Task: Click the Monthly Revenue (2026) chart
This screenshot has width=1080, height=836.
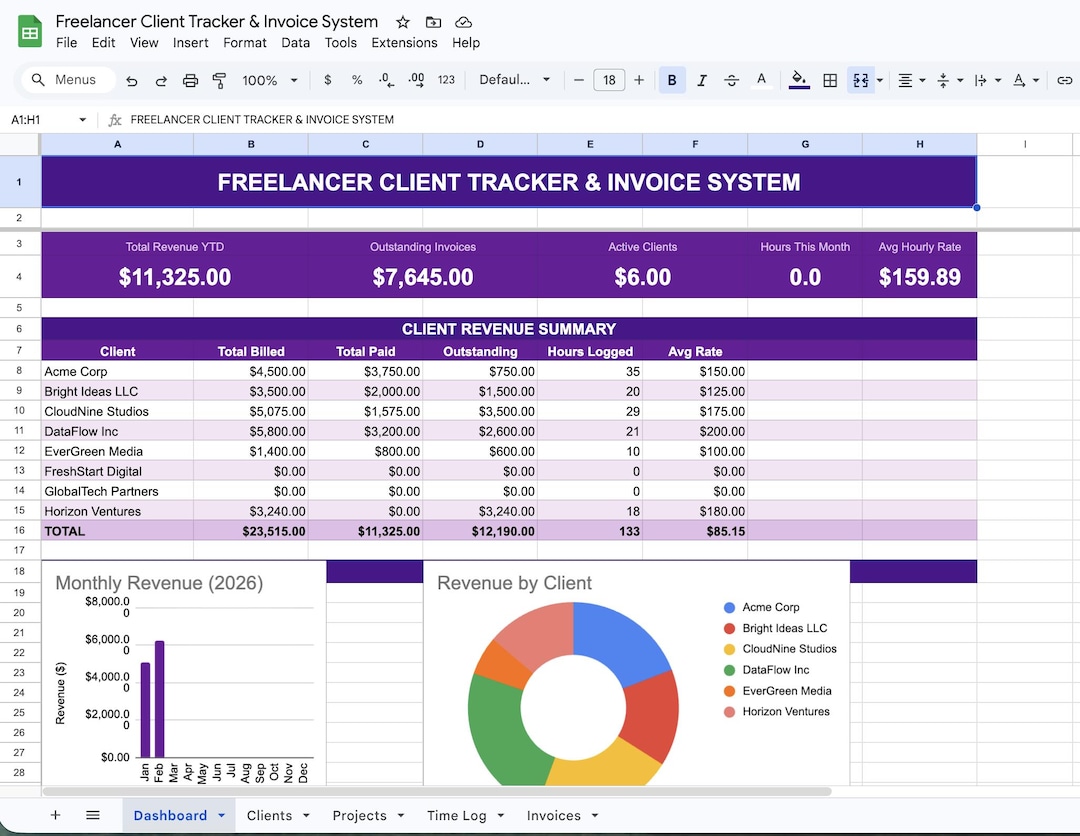Action: (184, 673)
